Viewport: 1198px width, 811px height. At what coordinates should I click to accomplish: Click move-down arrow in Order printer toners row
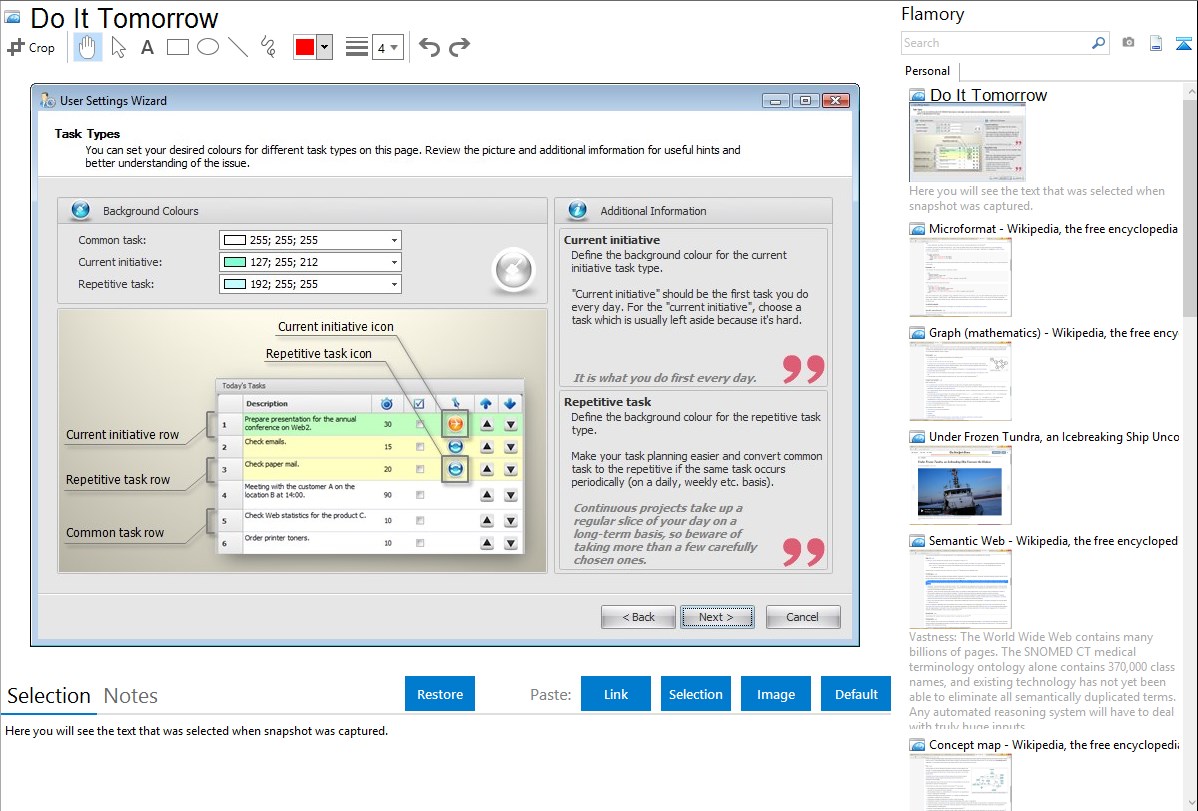[511, 543]
